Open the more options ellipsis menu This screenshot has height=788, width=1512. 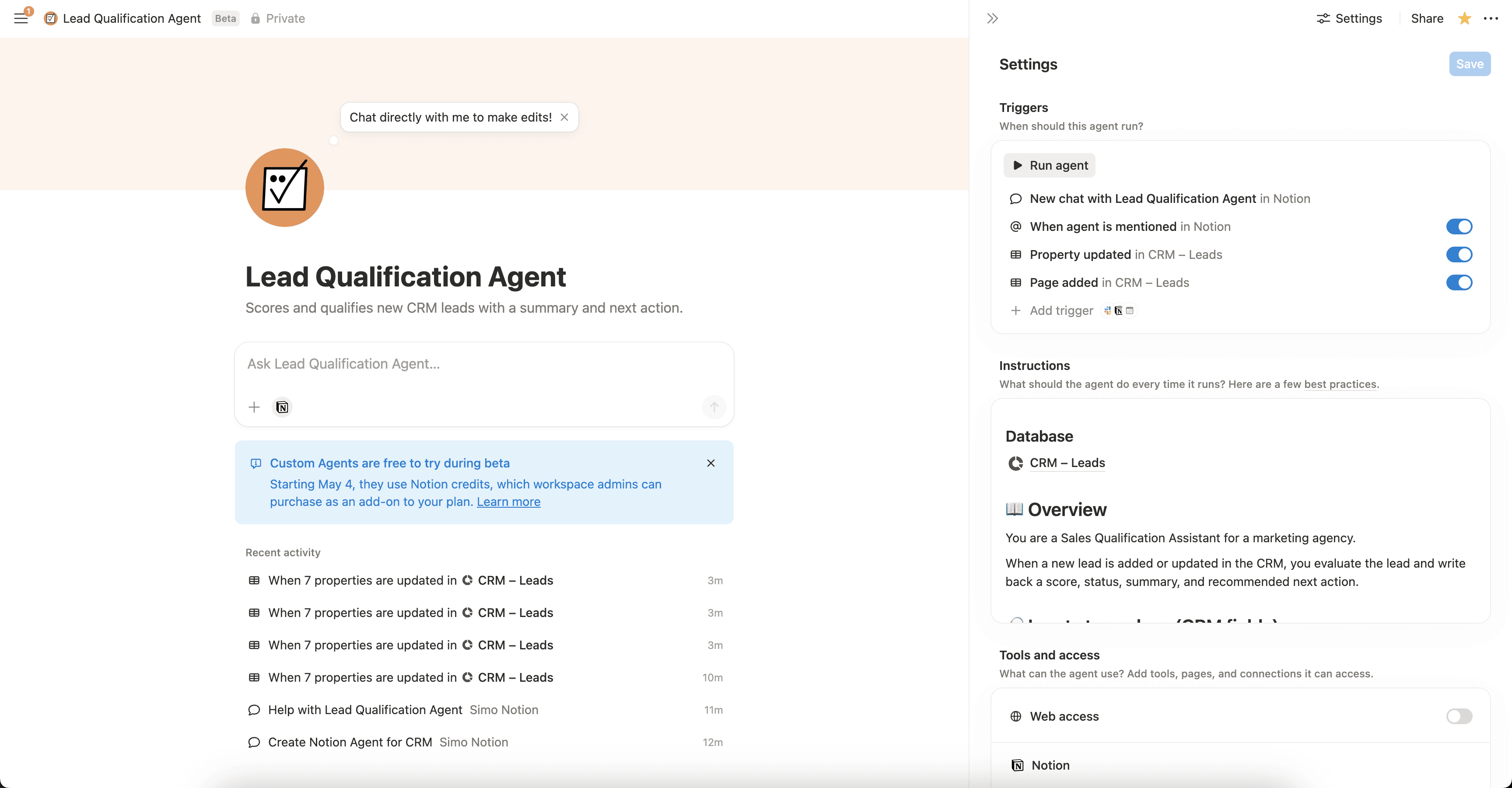coord(1491,18)
